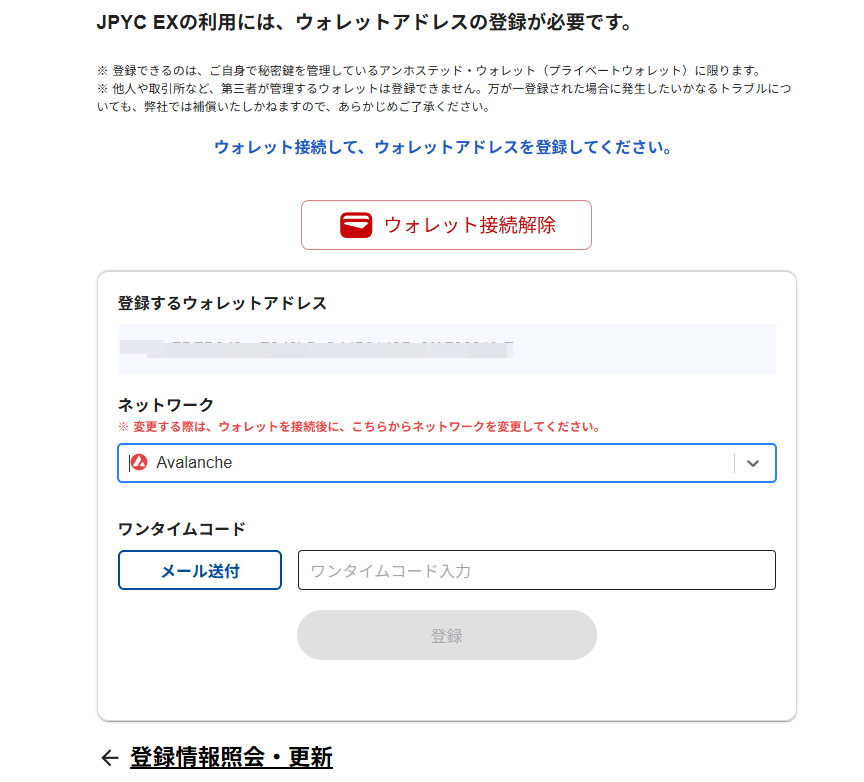
Task: Click the back arrow icon
Action: 110,758
